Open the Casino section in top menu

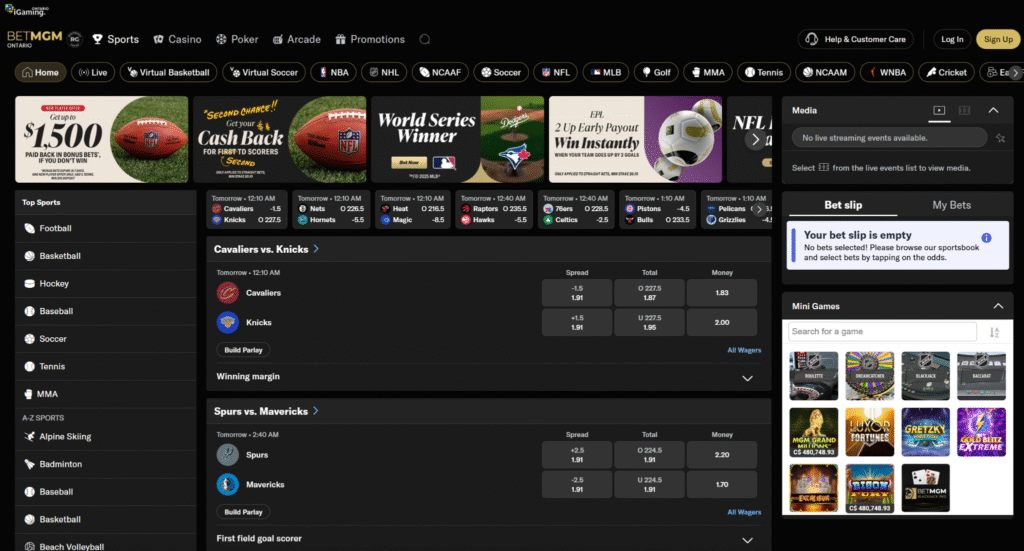pos(177,40)
